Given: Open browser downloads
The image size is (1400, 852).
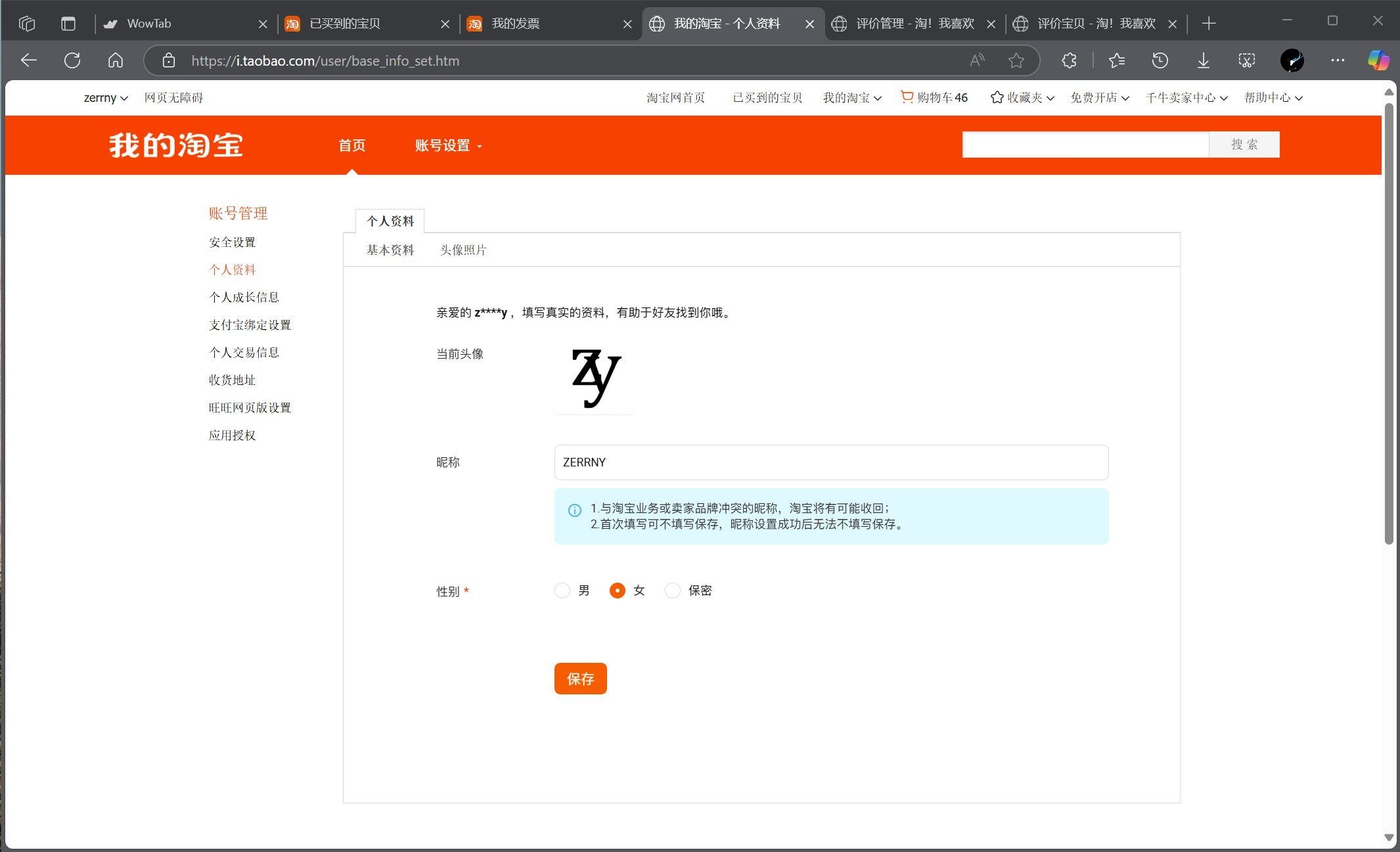Looking at the screenshot, I should coord(1203,60).
